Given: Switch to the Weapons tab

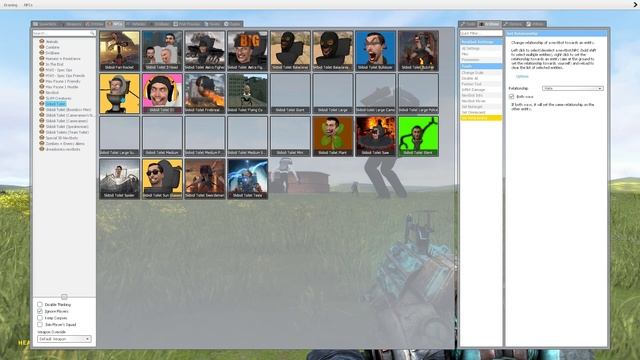Looking at the screenshot, I should point(71,24).
